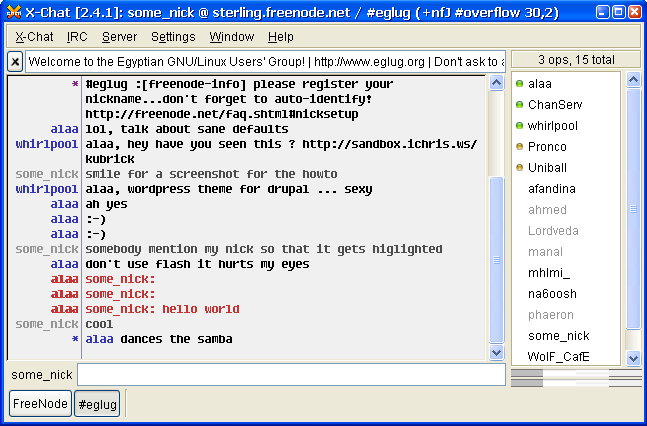Viewport: 647px width, 426px height.
Task: Click the green status dot beside ChanServ
Action: coord(519,105)
